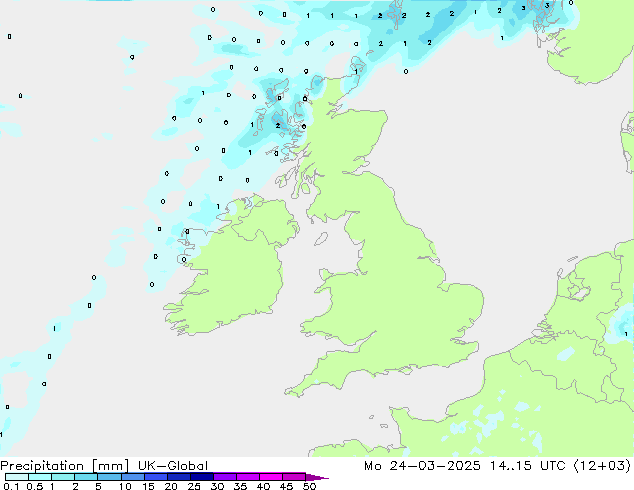Click the over-50 arrow tip of legend
The image size is (634, 490).
pyautogui.click(x=317, y=477)
